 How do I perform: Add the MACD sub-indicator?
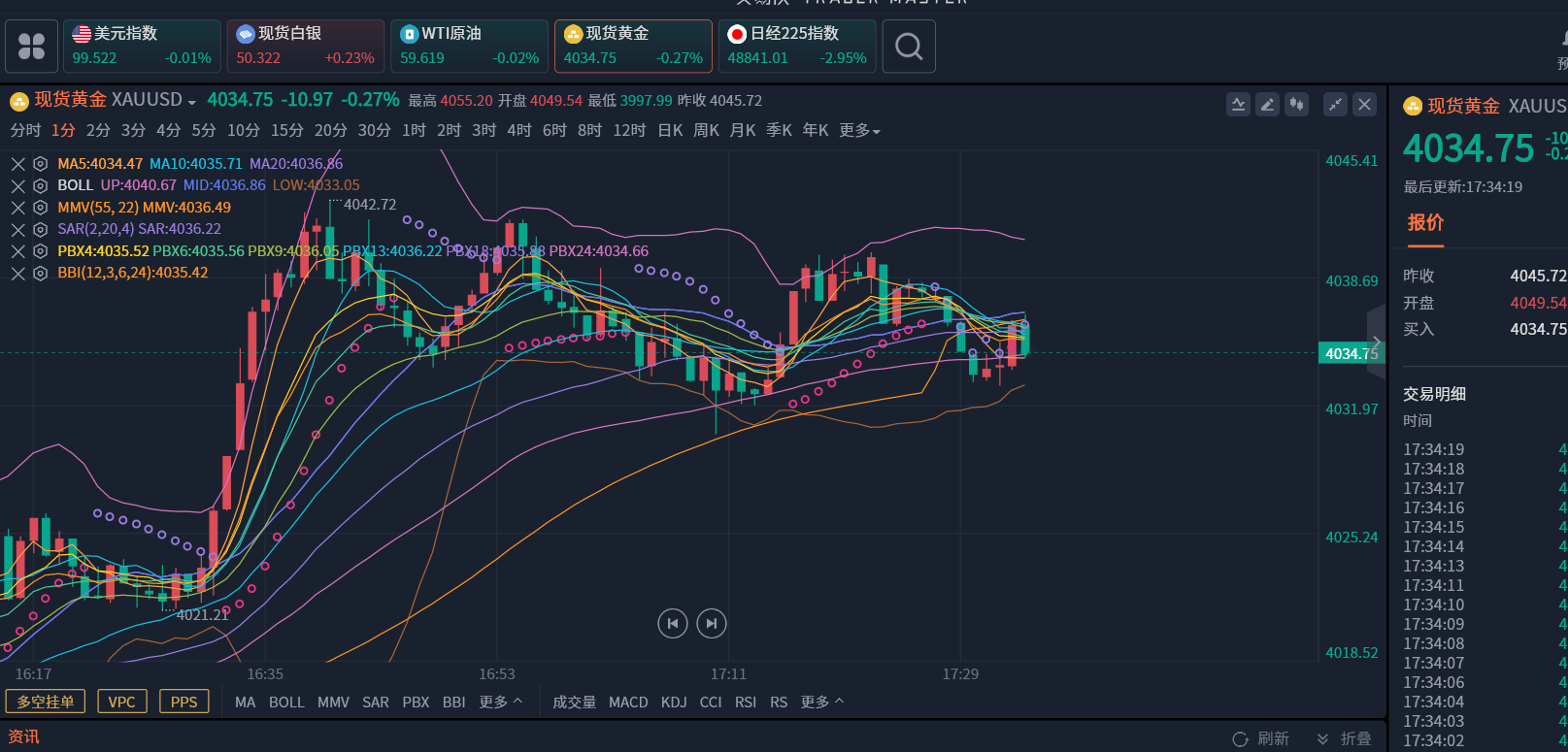628,702
